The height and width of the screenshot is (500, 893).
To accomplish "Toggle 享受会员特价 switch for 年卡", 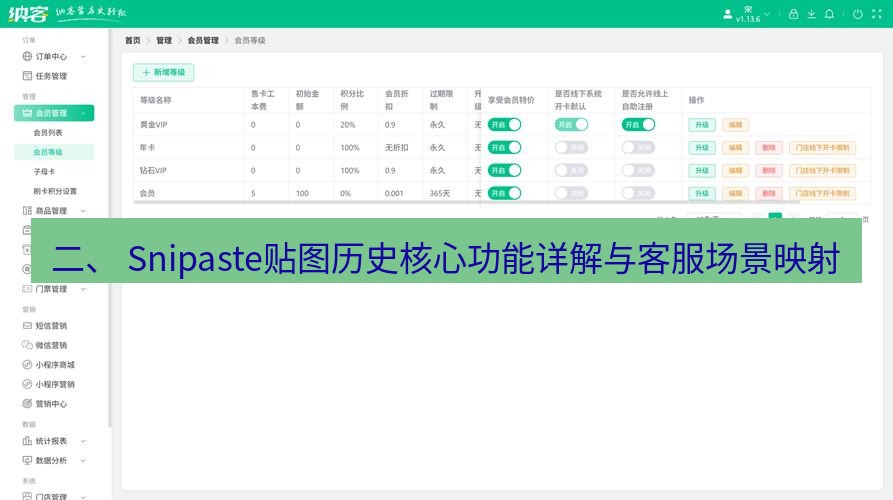I will (504, 147).
